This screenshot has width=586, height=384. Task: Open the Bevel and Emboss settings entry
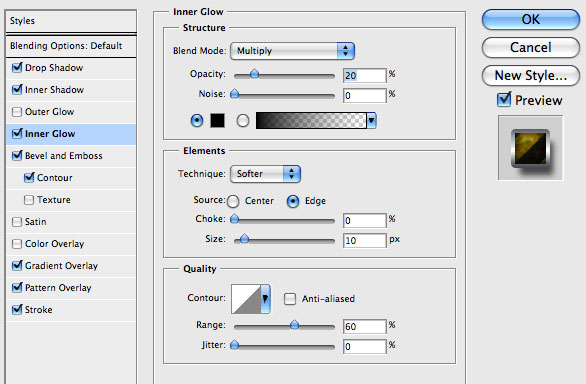click(64, 156)
